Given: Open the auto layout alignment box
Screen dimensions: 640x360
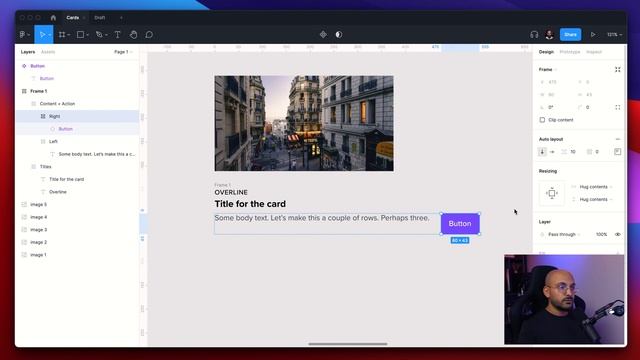Looking at the screenshot, I should (x=618, y=151).
